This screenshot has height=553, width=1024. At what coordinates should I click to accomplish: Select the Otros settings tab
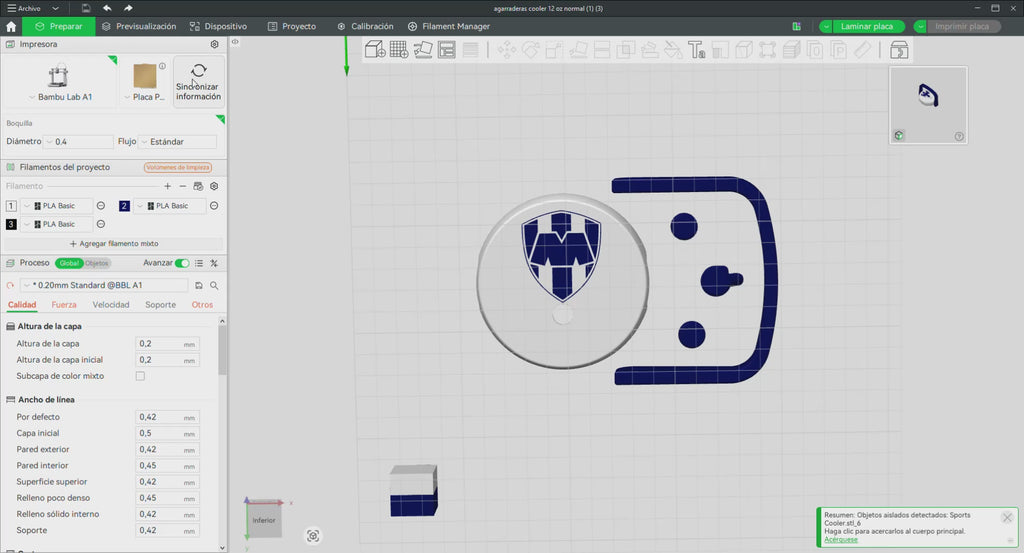(x=202, y=305)
